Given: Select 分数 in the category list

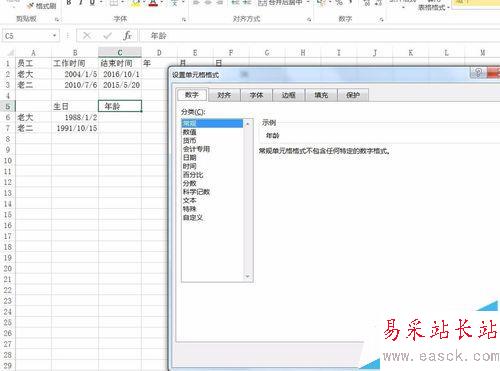Looking at the screenshot, I should 212,183.
